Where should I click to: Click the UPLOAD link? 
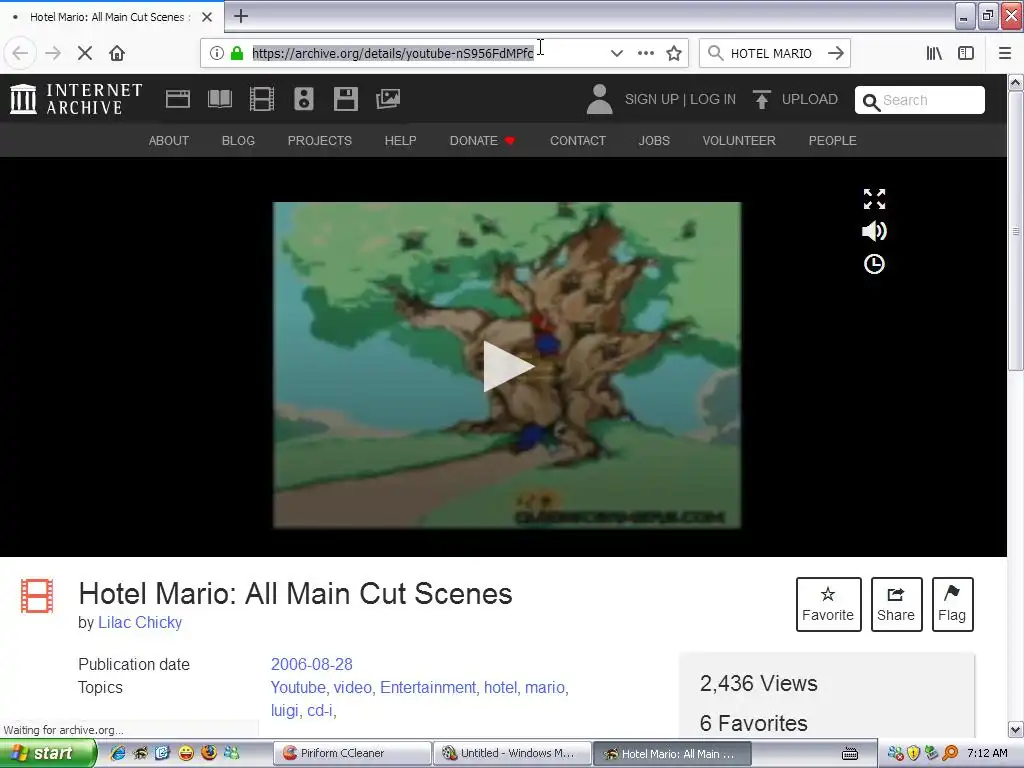(810, 99)
